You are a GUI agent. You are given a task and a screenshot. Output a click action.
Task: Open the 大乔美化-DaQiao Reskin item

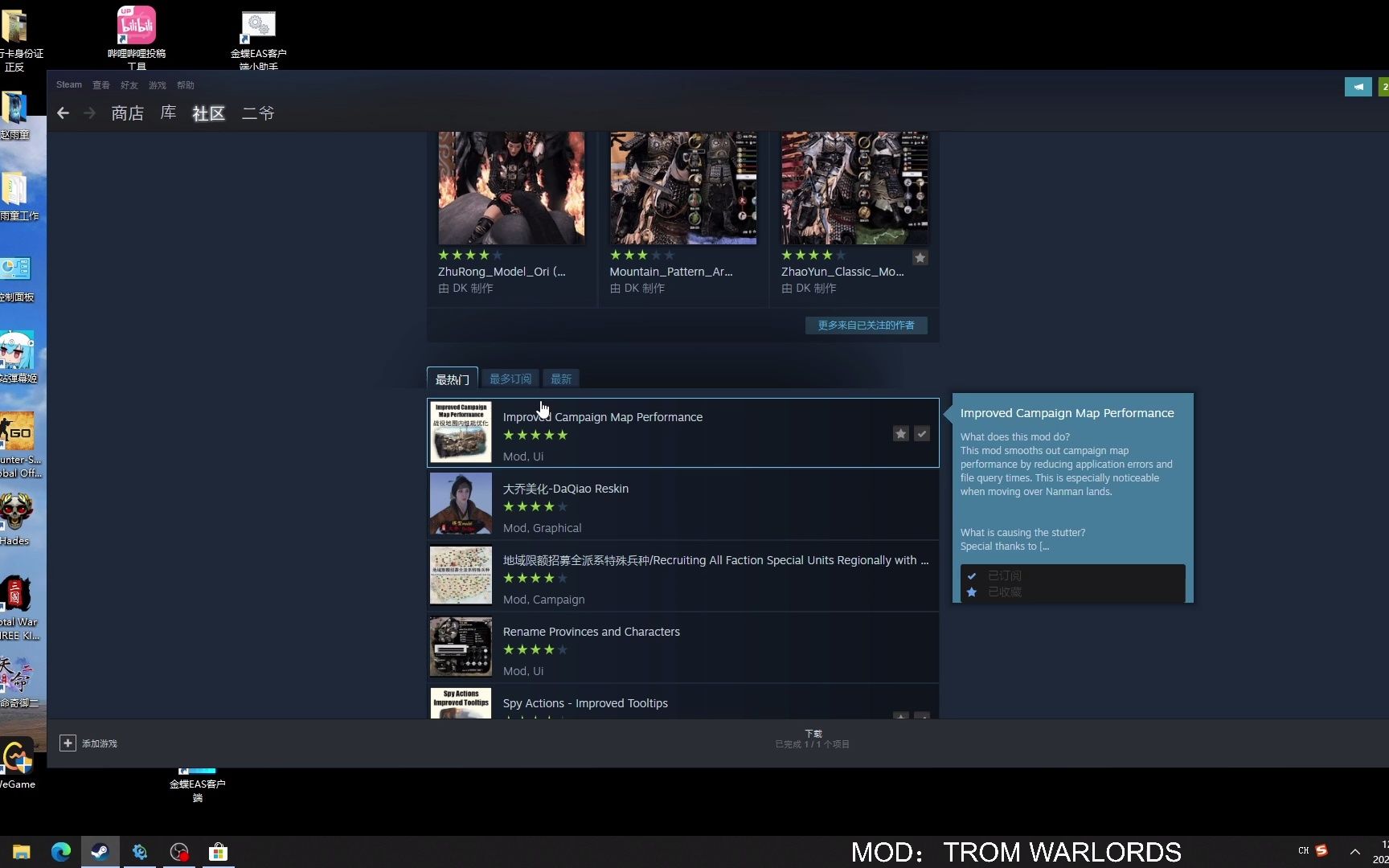683,504
